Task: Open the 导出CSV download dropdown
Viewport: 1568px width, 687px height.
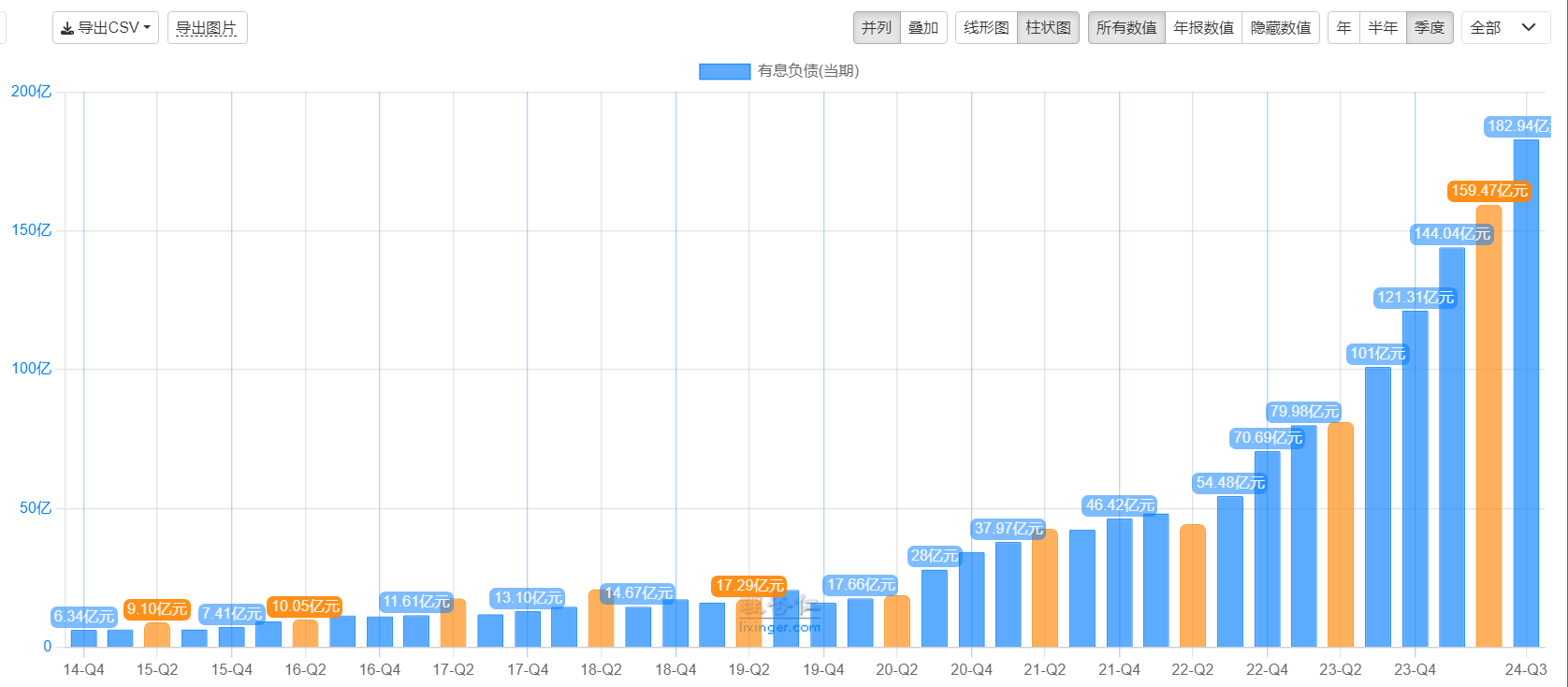Action: coord(106,28)
